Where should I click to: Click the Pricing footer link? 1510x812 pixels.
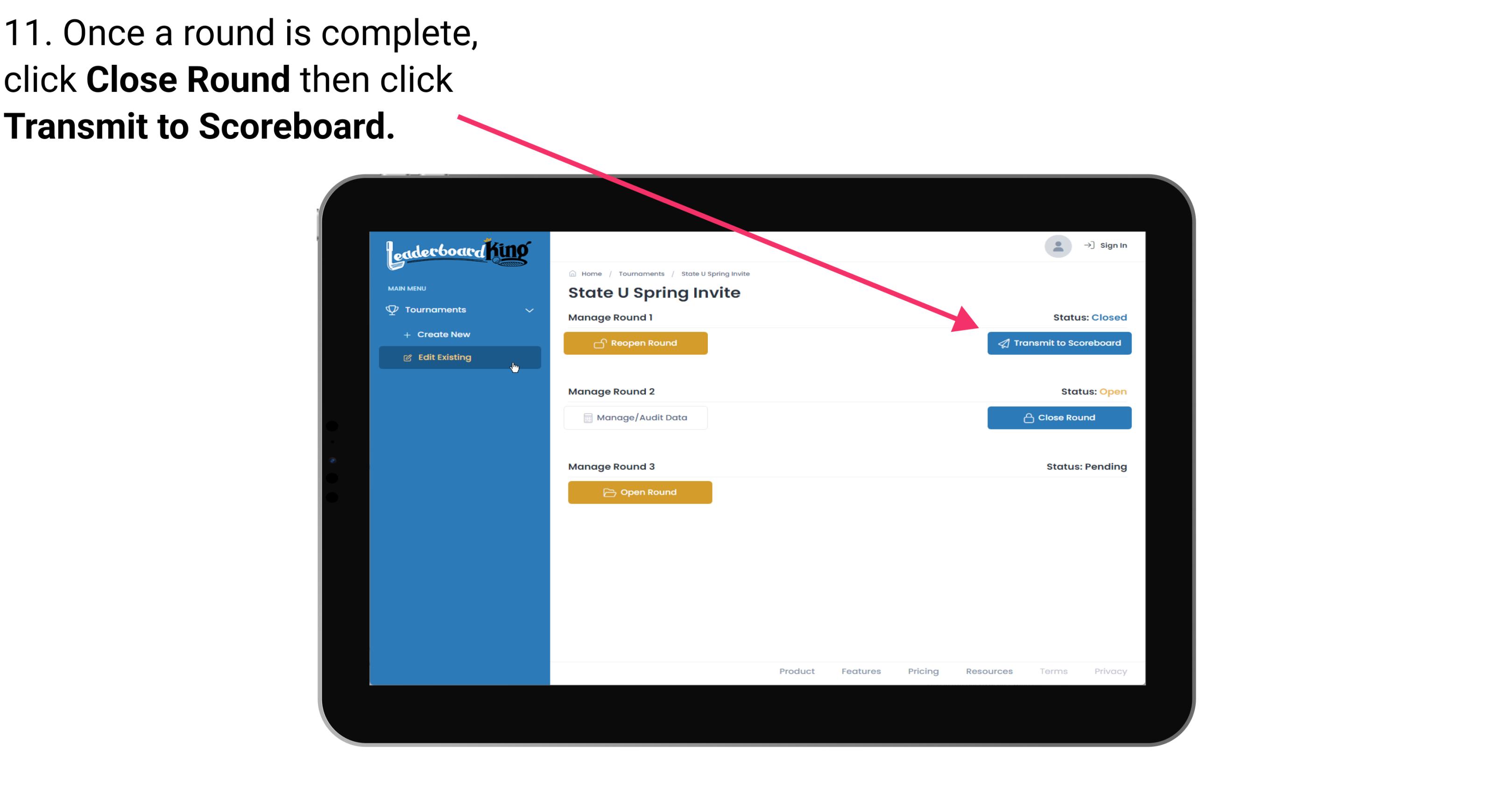pos(923,671)
